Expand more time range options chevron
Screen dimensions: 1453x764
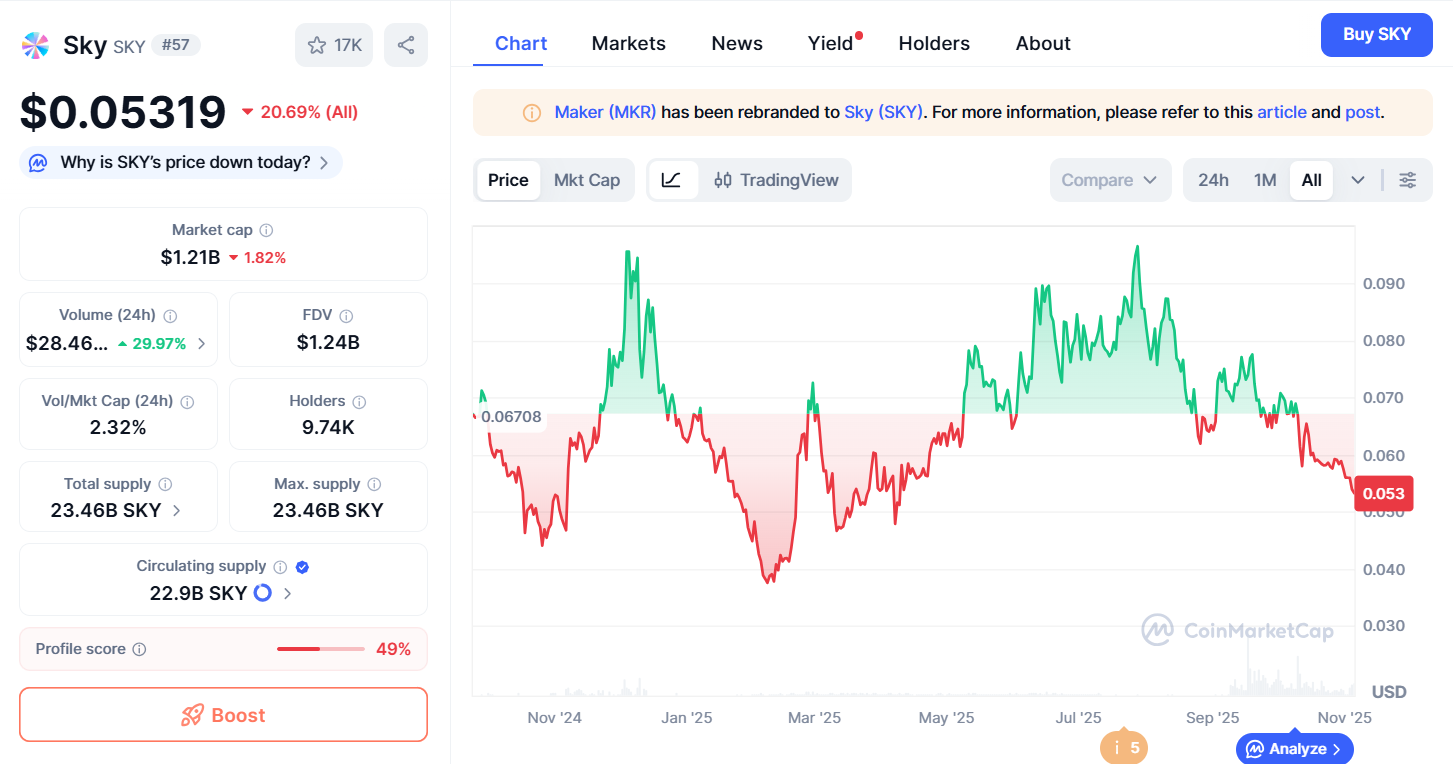click(1357, 180)
